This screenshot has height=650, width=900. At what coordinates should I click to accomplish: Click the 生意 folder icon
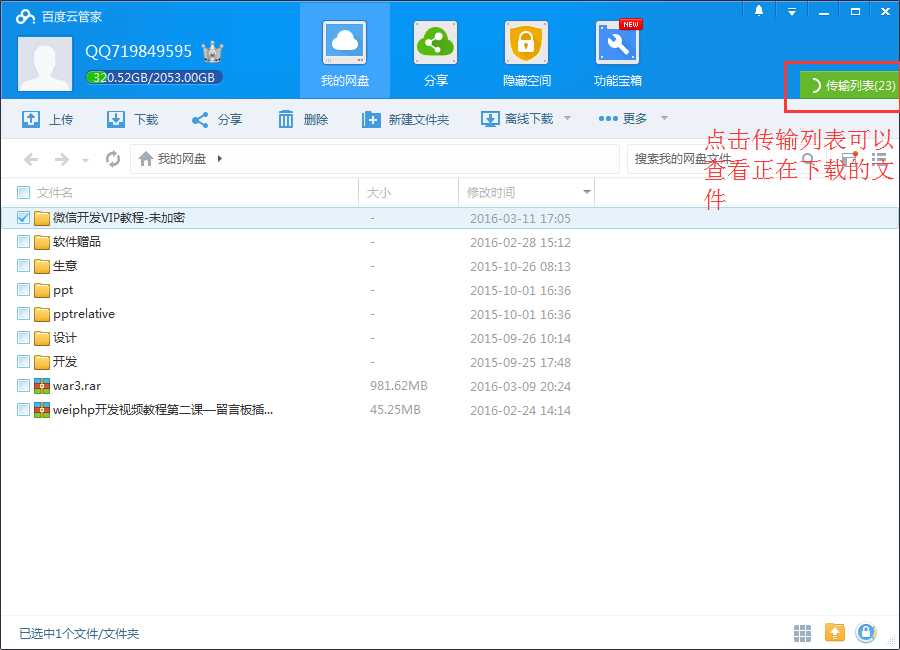(x=41, y=266)
